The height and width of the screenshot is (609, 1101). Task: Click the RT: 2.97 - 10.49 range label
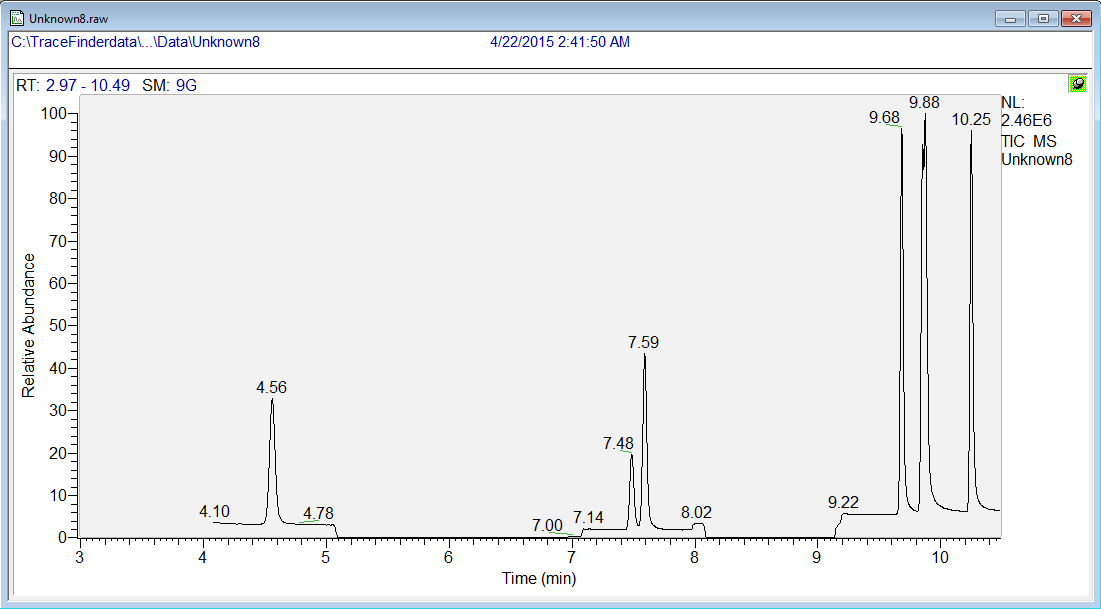pos(73,85)
